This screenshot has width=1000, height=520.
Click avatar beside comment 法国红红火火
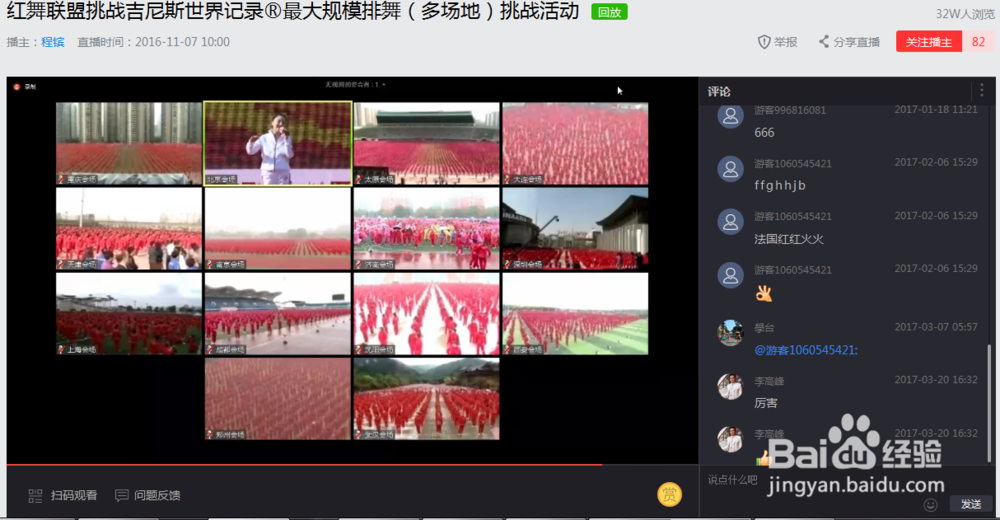click(x=730, y=222)
